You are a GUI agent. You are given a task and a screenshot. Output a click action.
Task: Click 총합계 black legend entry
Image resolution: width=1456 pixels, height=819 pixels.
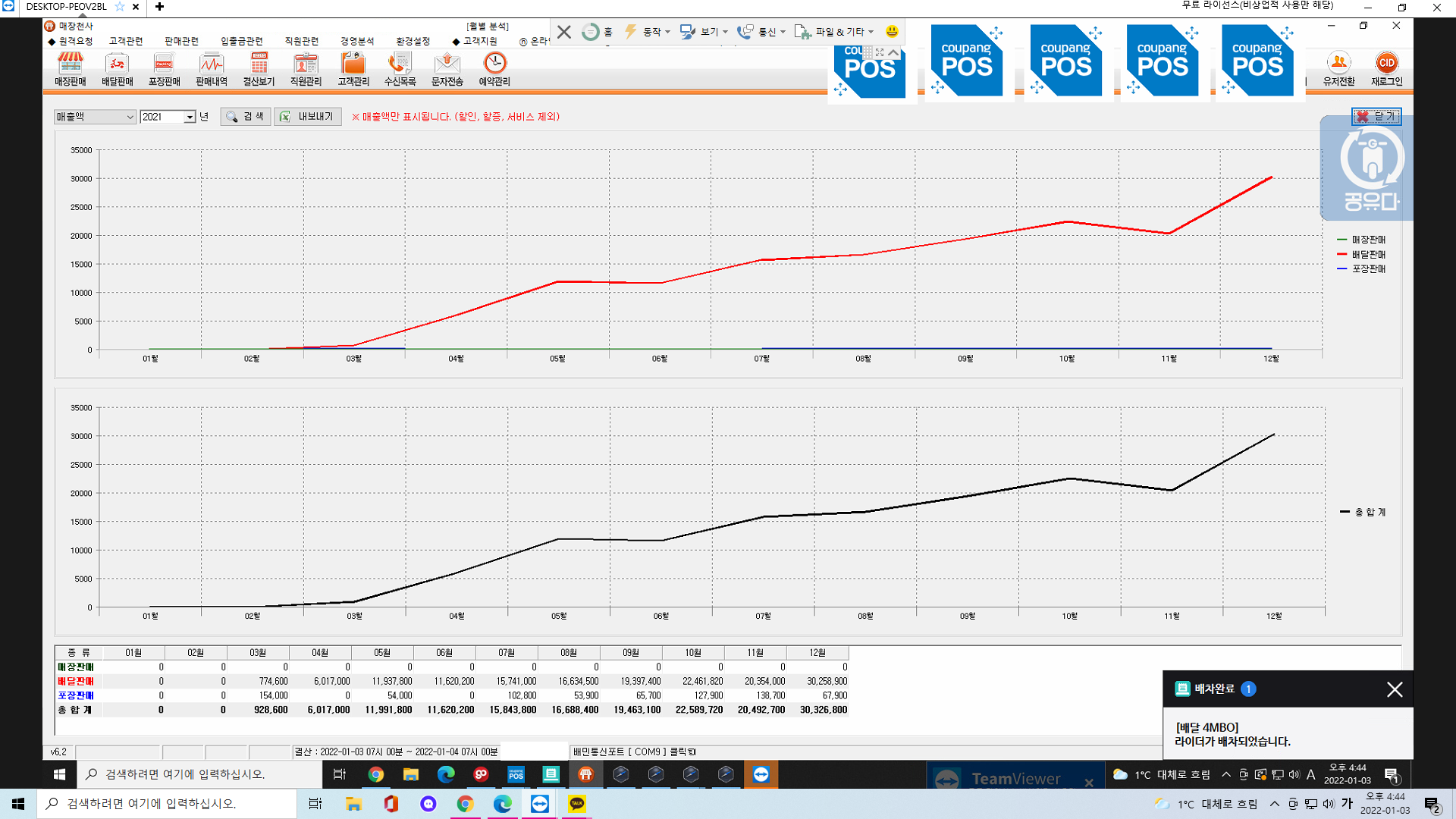pyautogui.click(x=1363, y=512)
